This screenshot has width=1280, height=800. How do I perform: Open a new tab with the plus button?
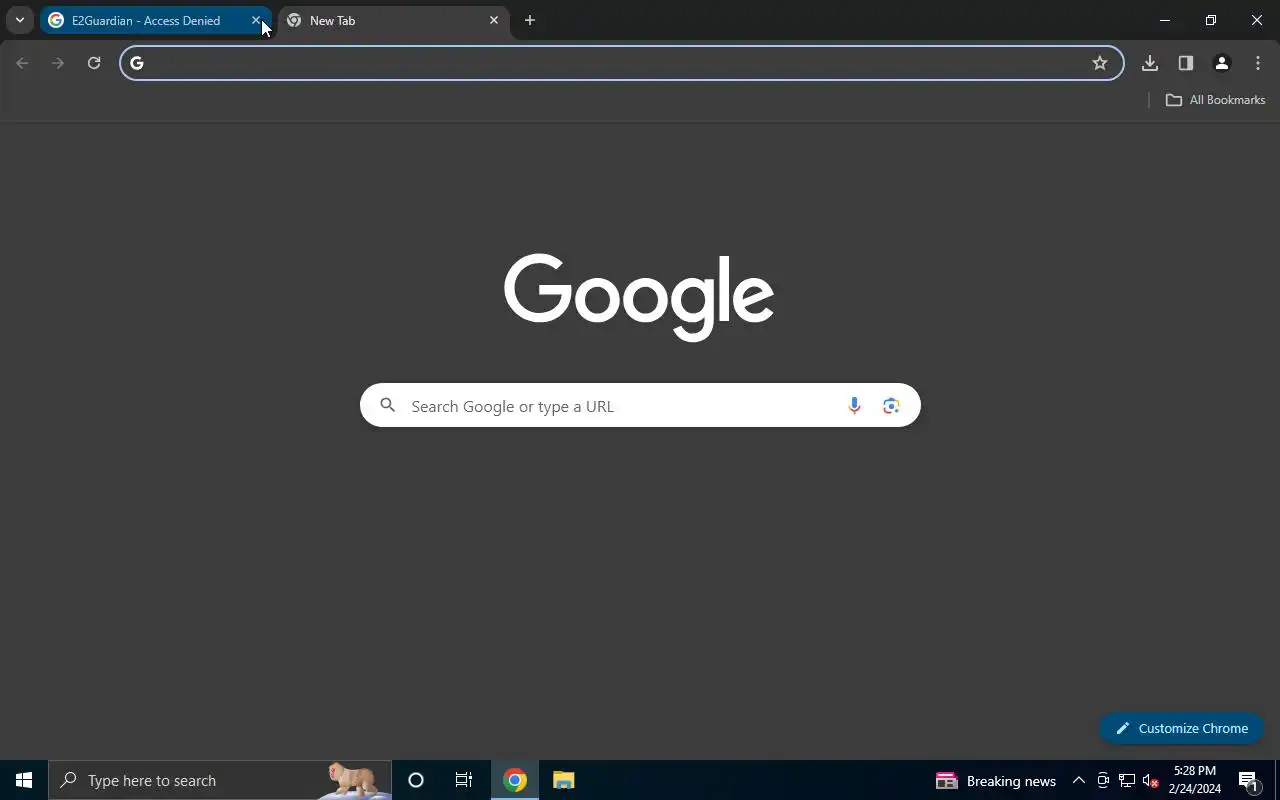pos(530,20)
